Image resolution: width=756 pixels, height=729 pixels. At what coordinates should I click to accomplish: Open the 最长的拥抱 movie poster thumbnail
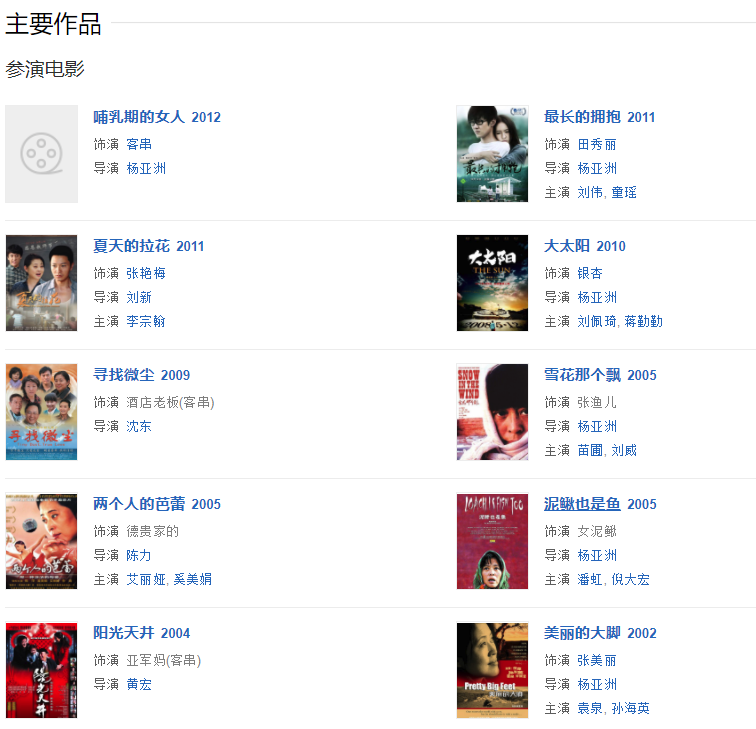[x=492, y=154]
